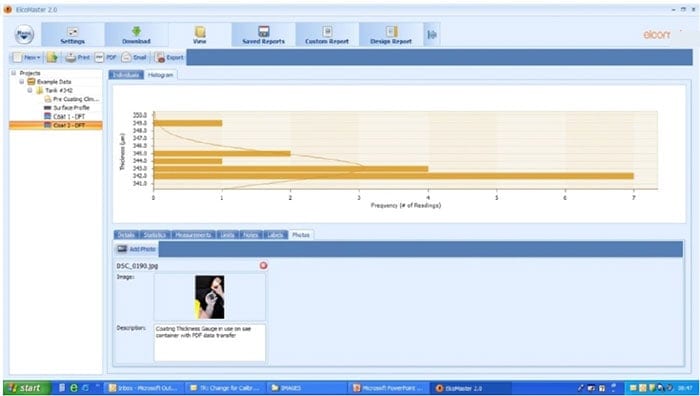Screen dimensions: 700x396
Task: Select Pre Coating Clim... batch
Action: coord(71,99)
